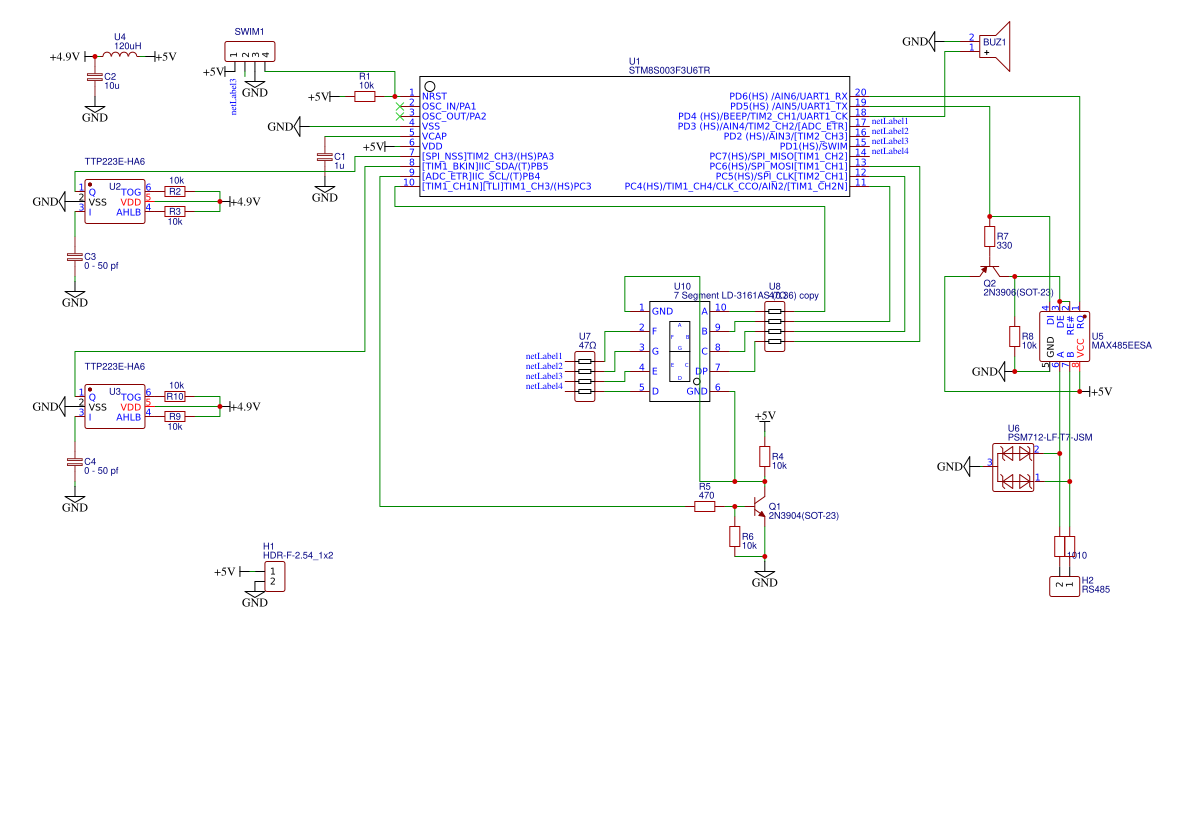1179x827 pixels.
Task: Select the no-connect cross on U1 pin 2
Action: (x=399, y=106)
